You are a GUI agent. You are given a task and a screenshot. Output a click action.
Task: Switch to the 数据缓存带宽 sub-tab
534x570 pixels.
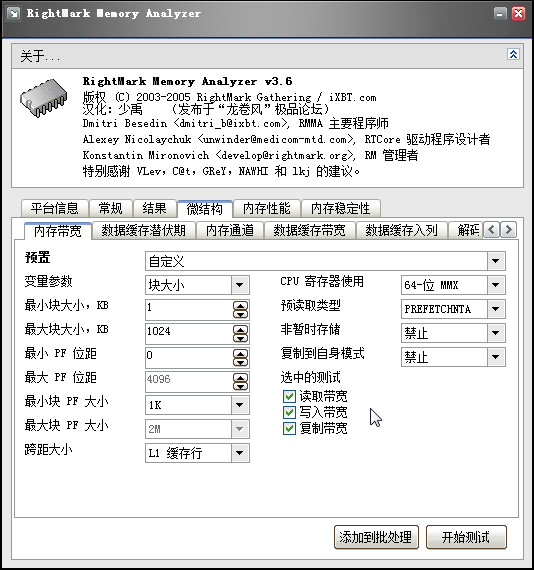coord(309,230)
